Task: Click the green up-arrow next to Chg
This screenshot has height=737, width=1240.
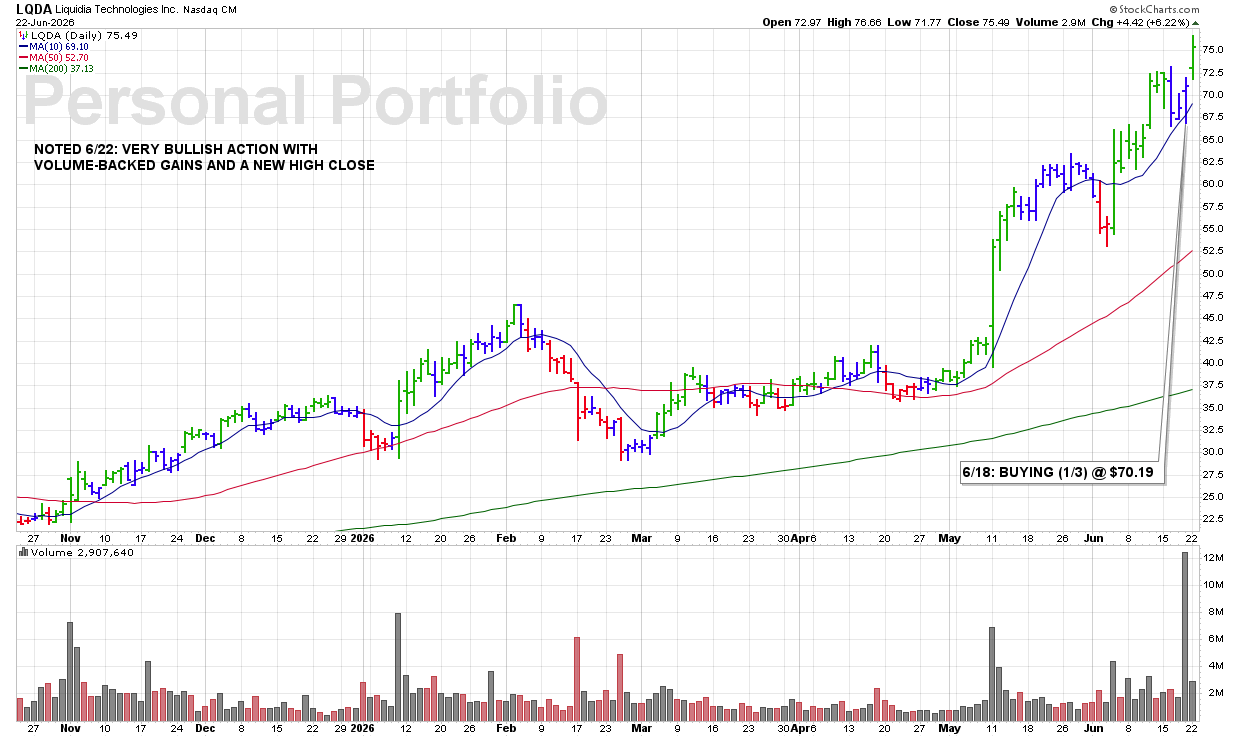Action: tap(1194, 22)
